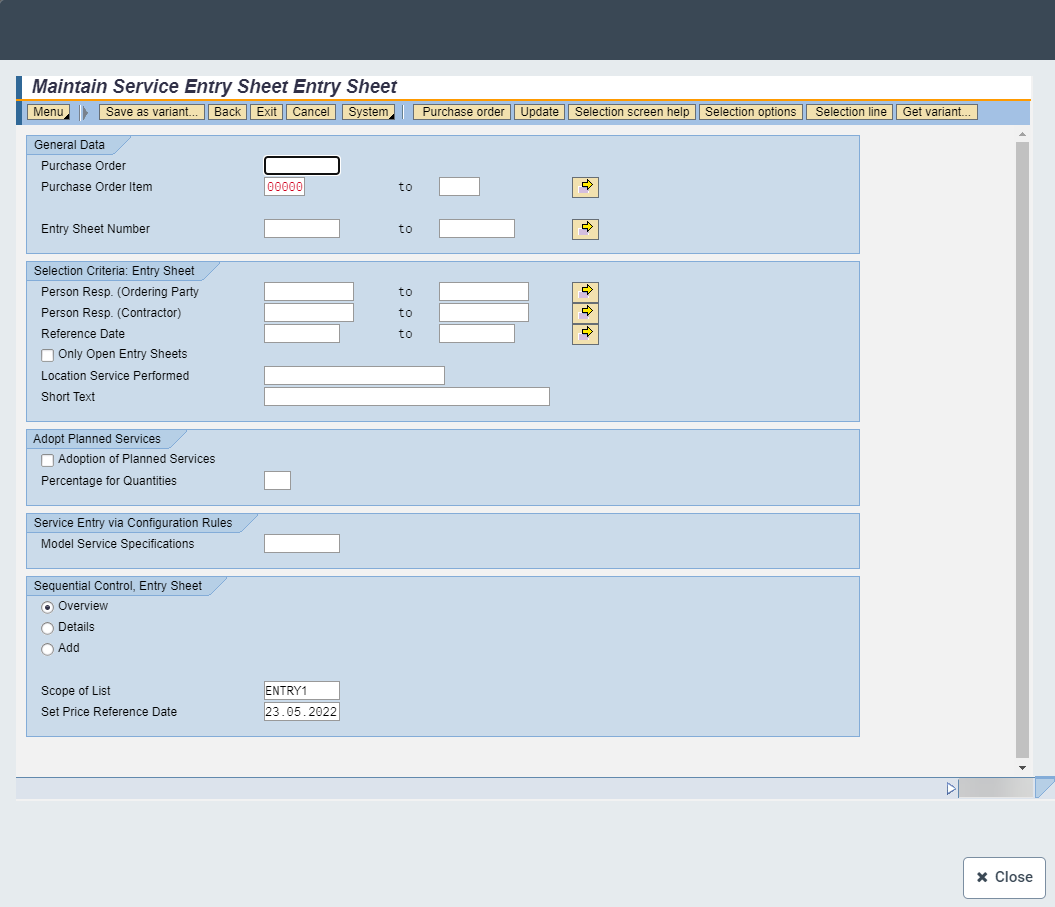This screenshot has height=907, width=1055.
Task: Click the Purchase Order input field
Action: [301, 166]
